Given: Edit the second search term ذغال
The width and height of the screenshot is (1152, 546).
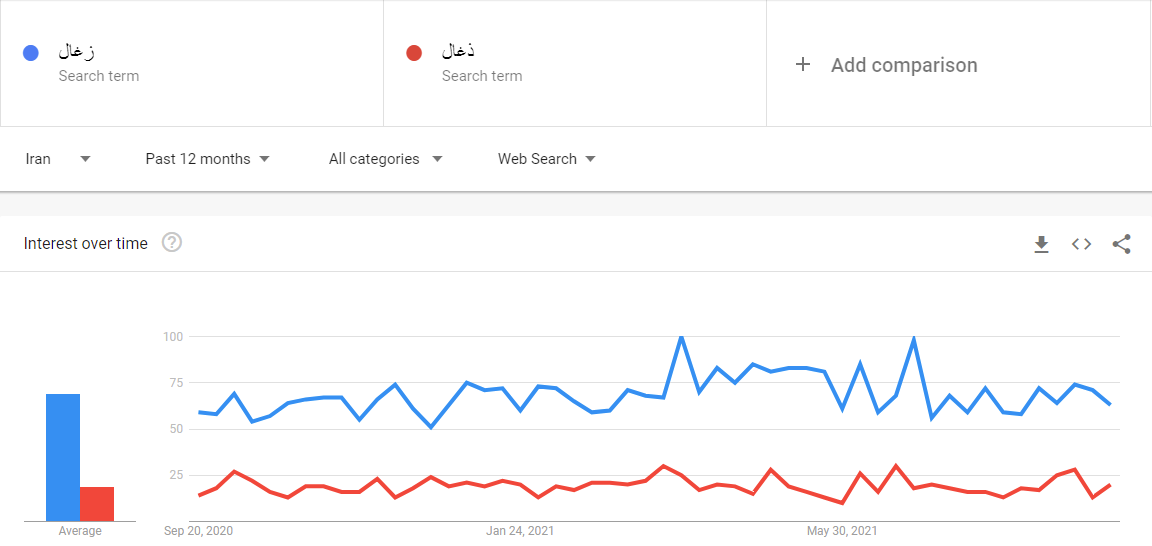Looking at the screenshot, I should pyautogui.click(x=458, y=52).
